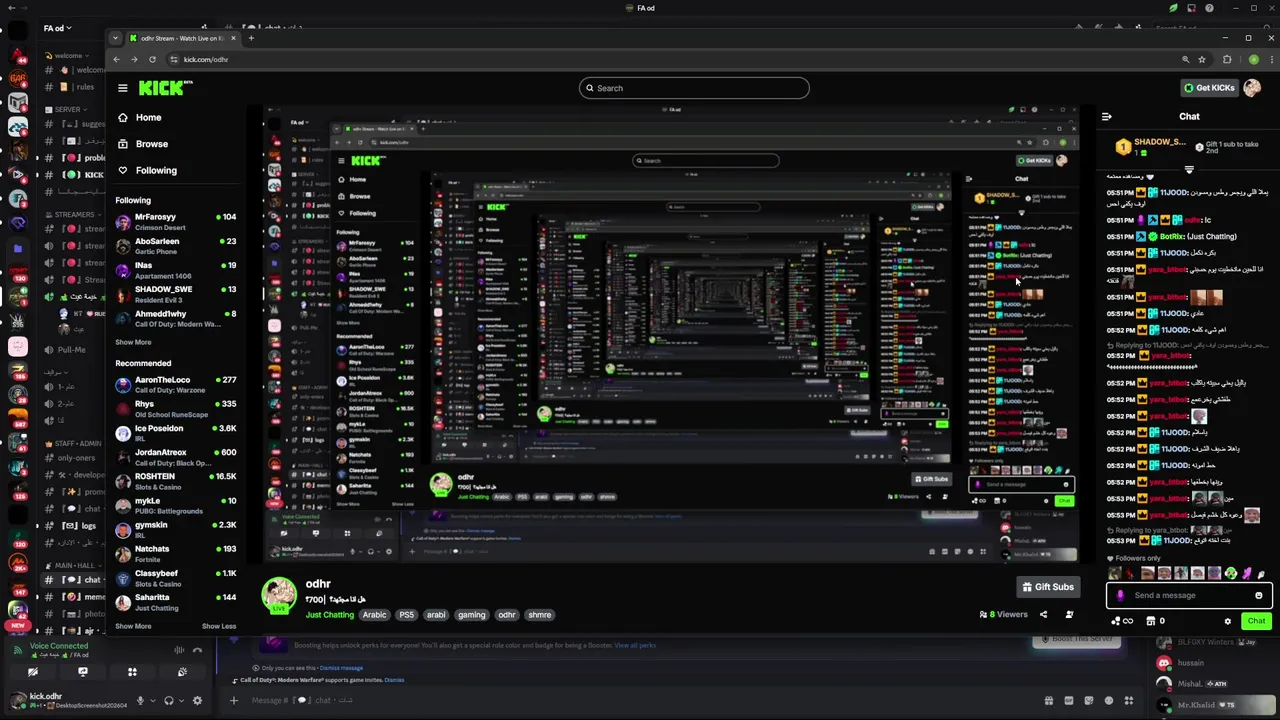
Task: Open browser extensions icon
Action: coord(1227,59)
